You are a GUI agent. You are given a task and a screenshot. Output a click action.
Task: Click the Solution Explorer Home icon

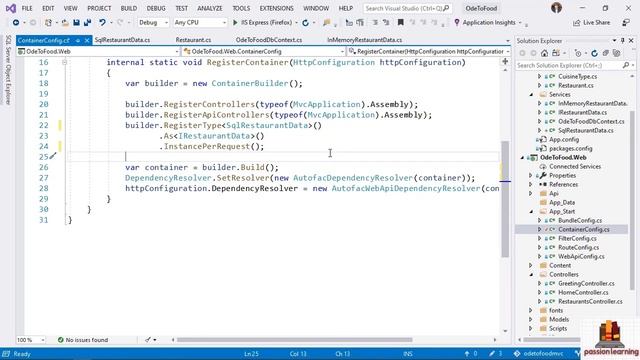tap(544, 53)
